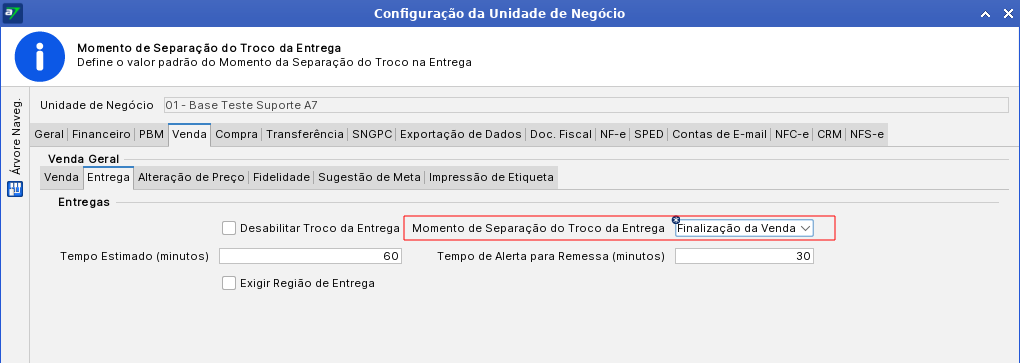Screen dimensions: 1020x363
Task: Close the configuration window
Action: 1006,14
